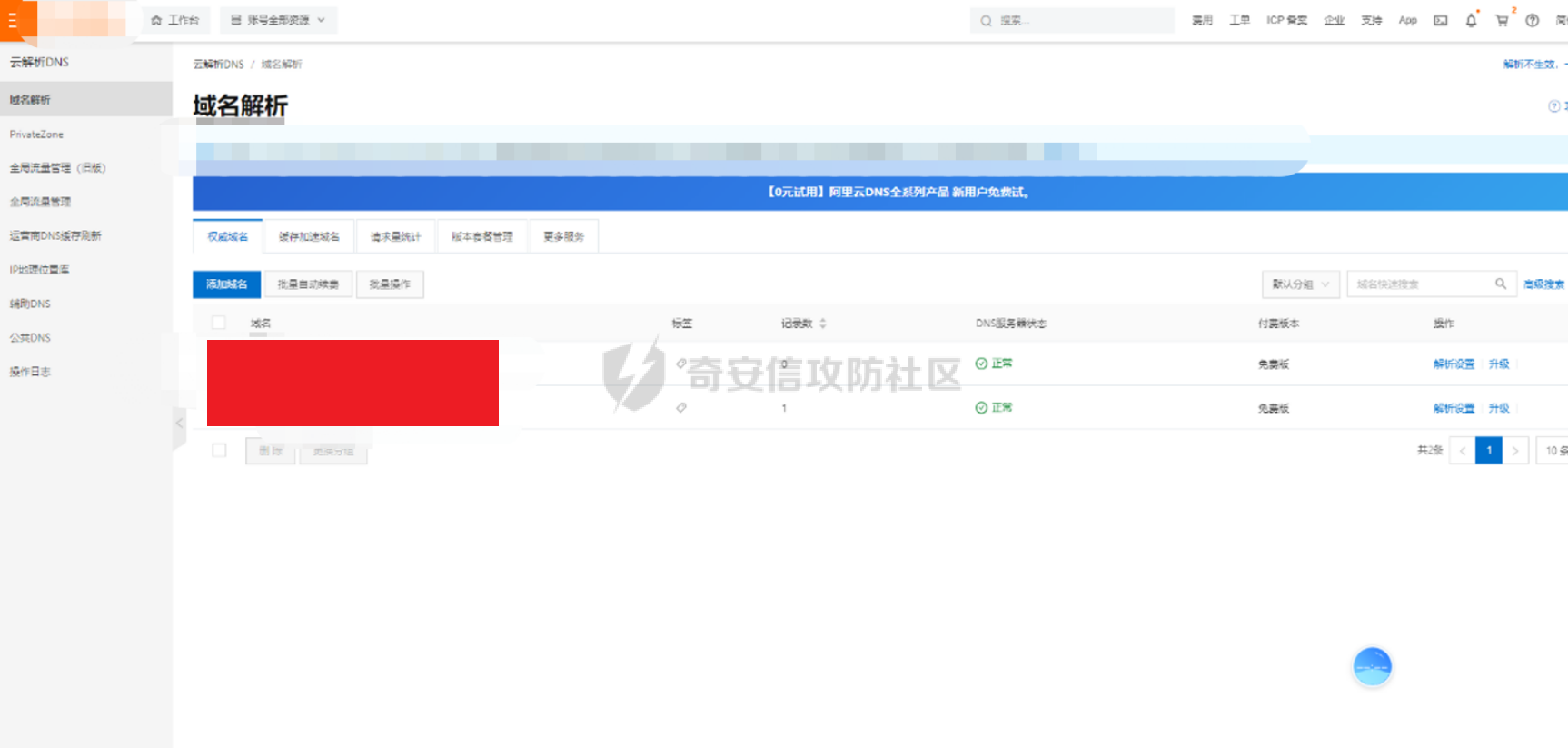
Task: Open the page size dropdown next to pagination
Action: pyautogui.click(x=1553, y=450)
